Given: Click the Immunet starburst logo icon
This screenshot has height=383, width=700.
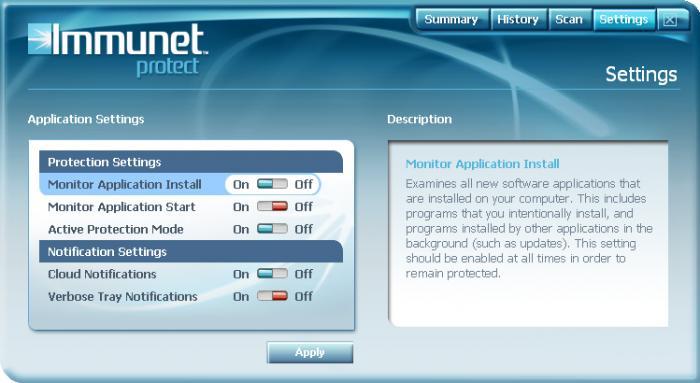Looking at the screenshot, I should (40, 39).
